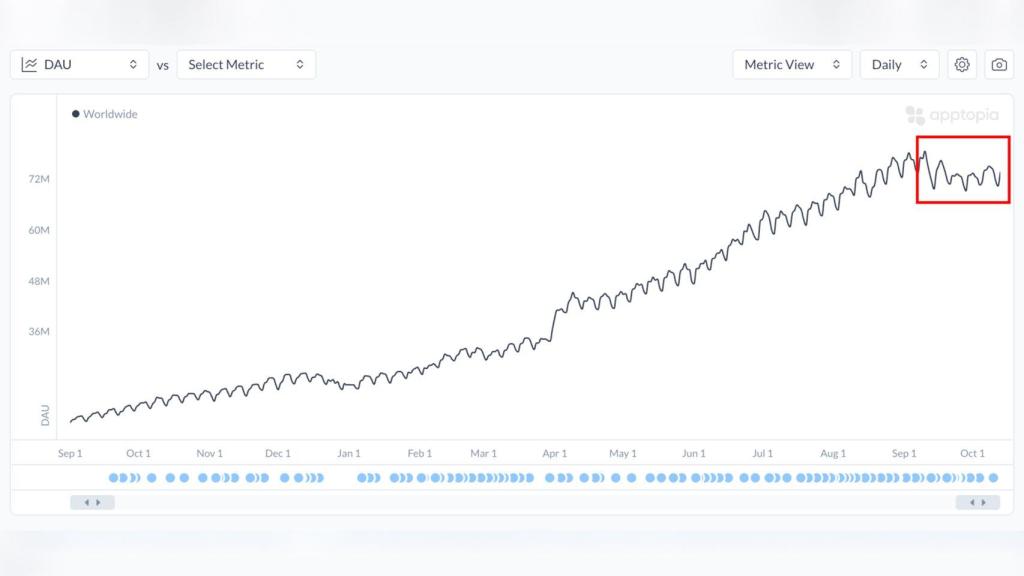Image resolution: width=1024 pixels, height=576 pixels.
Task: Click the Apptopia logo watermark
Action: point(952,115)
